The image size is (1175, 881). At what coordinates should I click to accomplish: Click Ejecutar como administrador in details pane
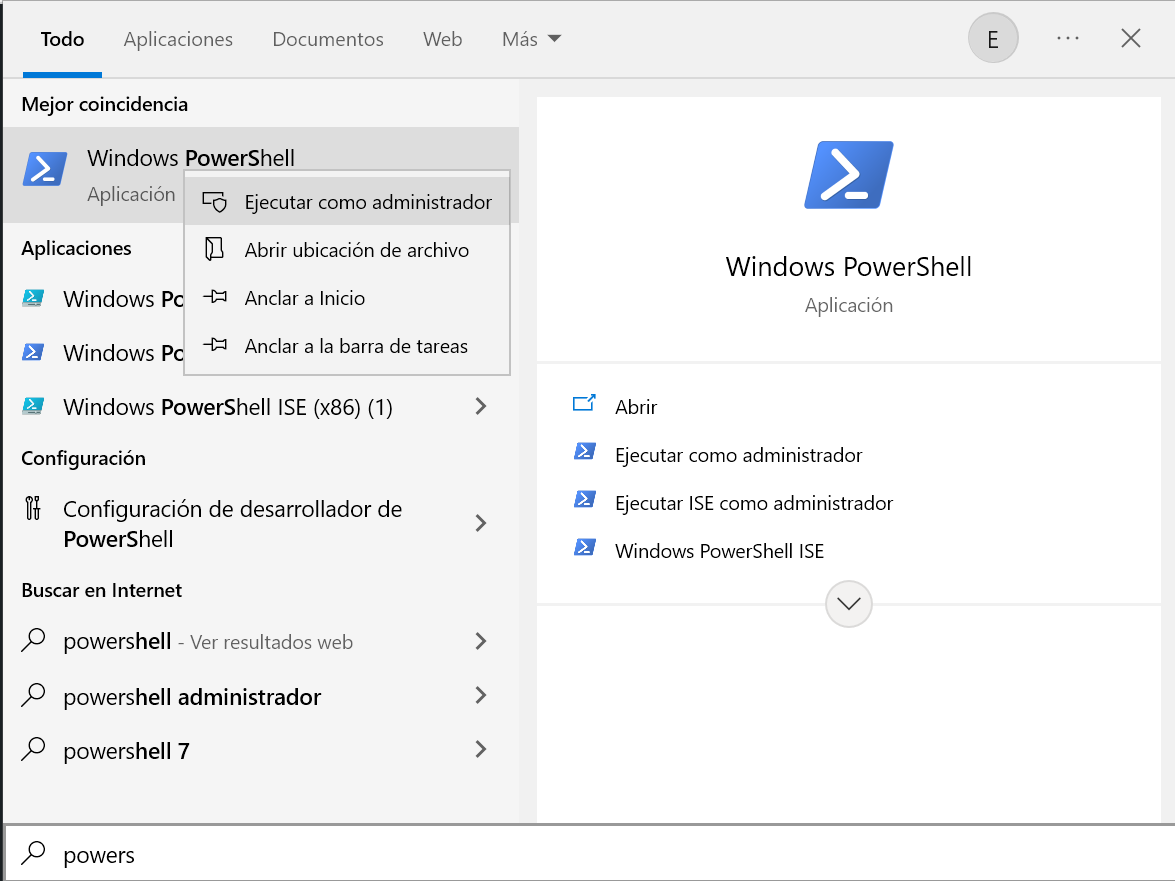tap(738, 455)
